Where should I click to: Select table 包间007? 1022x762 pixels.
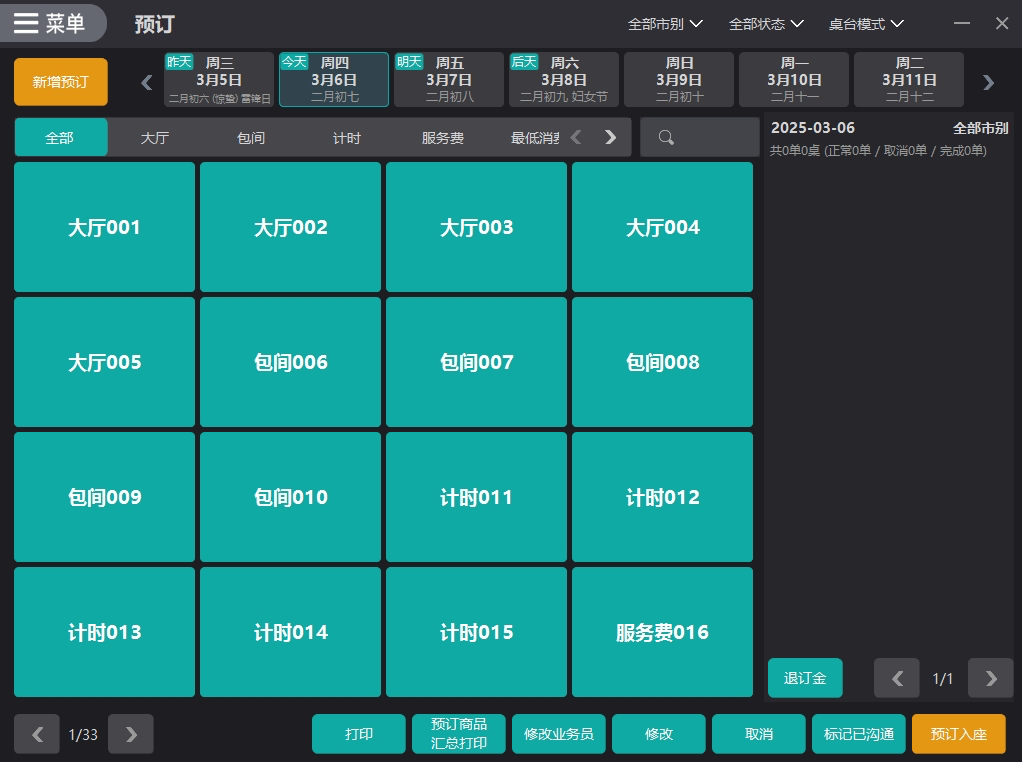[476, 362]
